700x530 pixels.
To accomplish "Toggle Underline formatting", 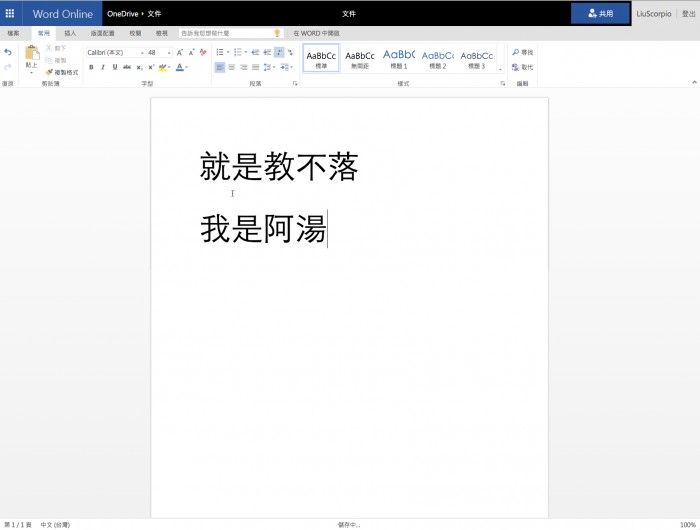I will click(x=115, y=67).
